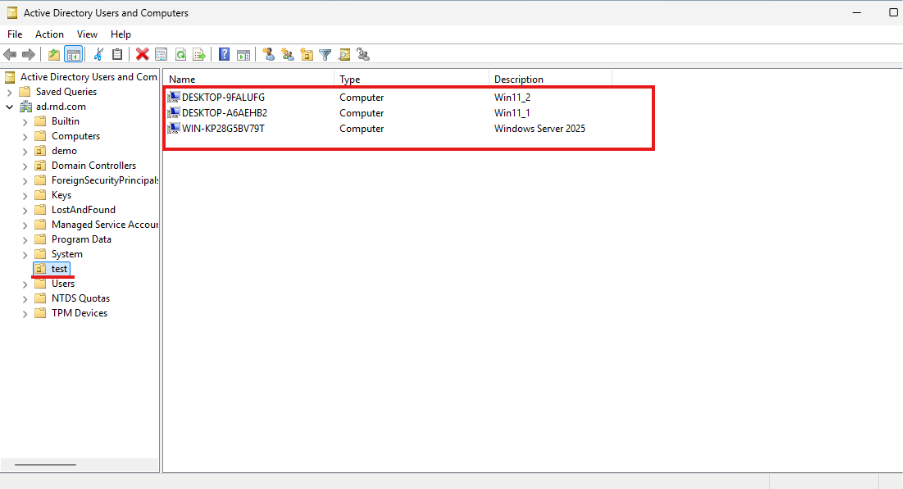Viewport: 903px width, 489px height.
Task: Collapse the ad.md.com domain node
Action: [x=10, y=106]
